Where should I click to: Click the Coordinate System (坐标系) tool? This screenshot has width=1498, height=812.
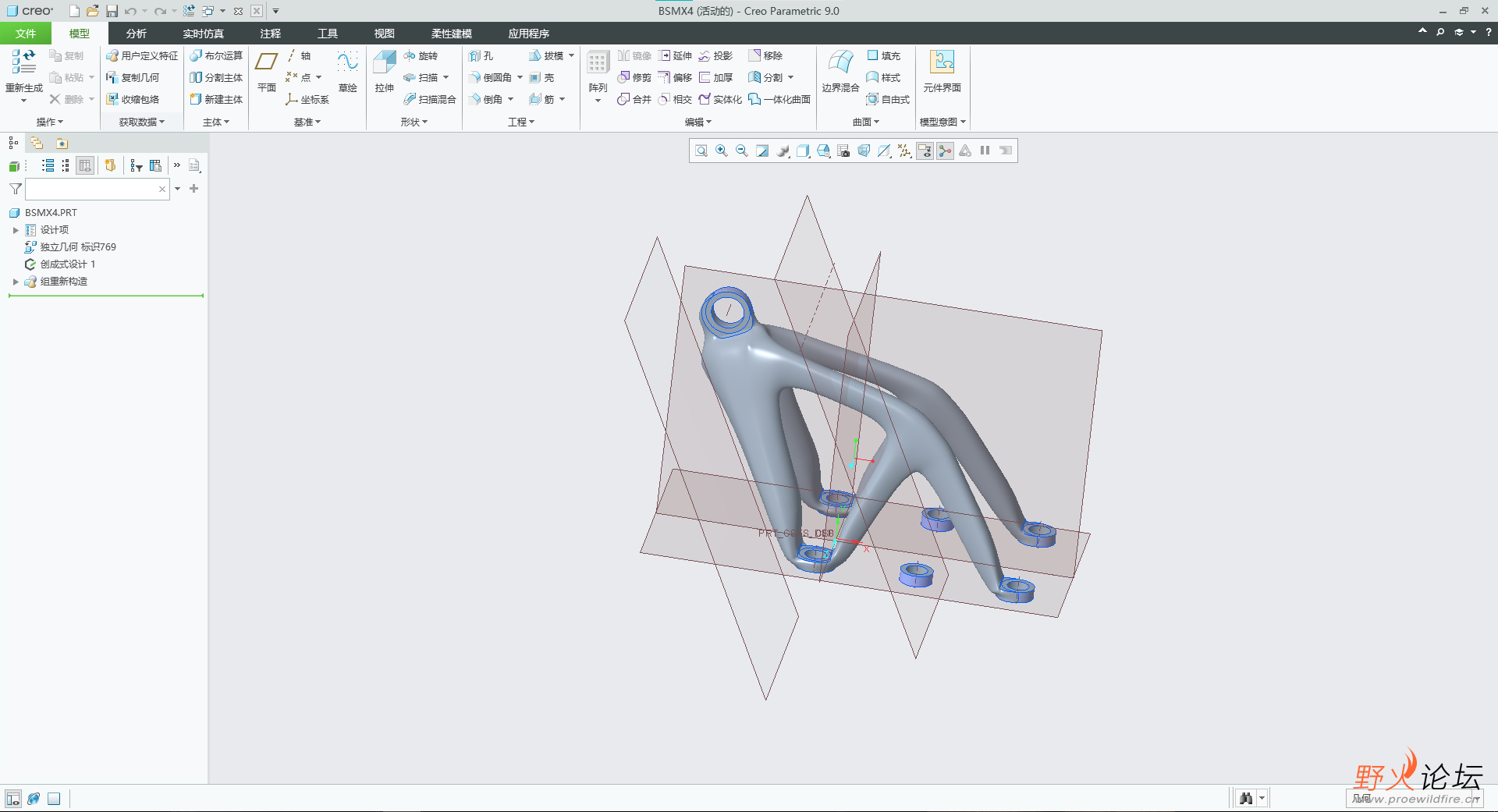click(x=307, y=99)
